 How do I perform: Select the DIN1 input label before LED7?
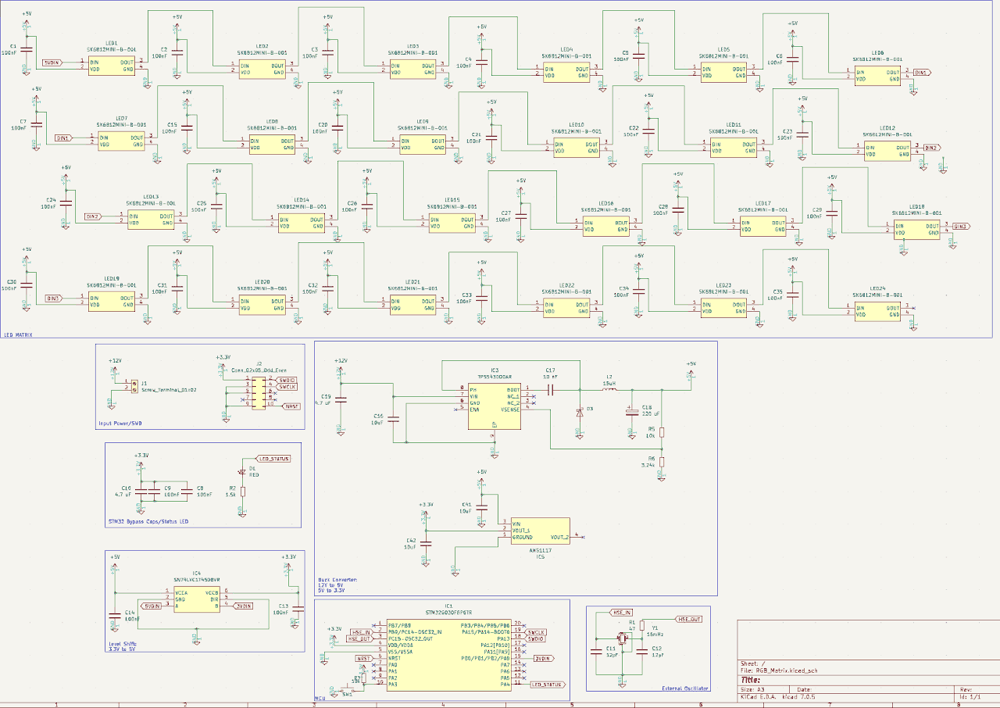pyautogui.click(x=64, y=138)
